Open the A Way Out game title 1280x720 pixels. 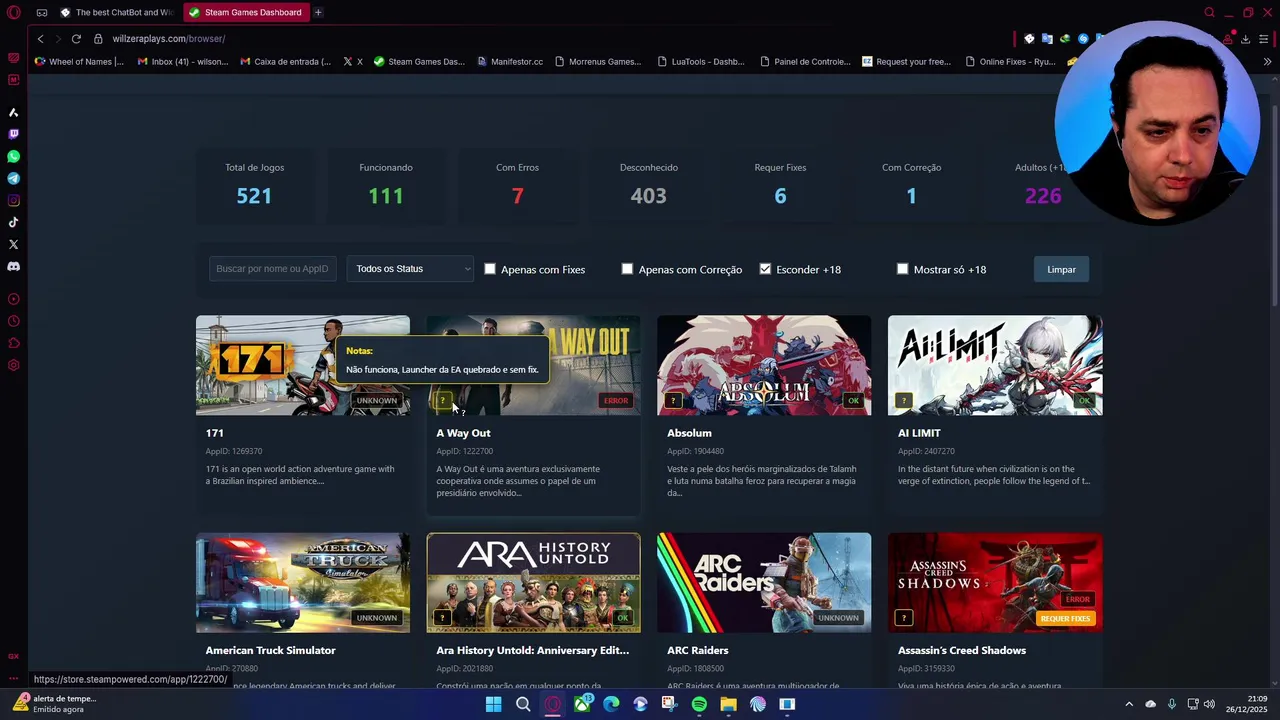coord(463,433)
